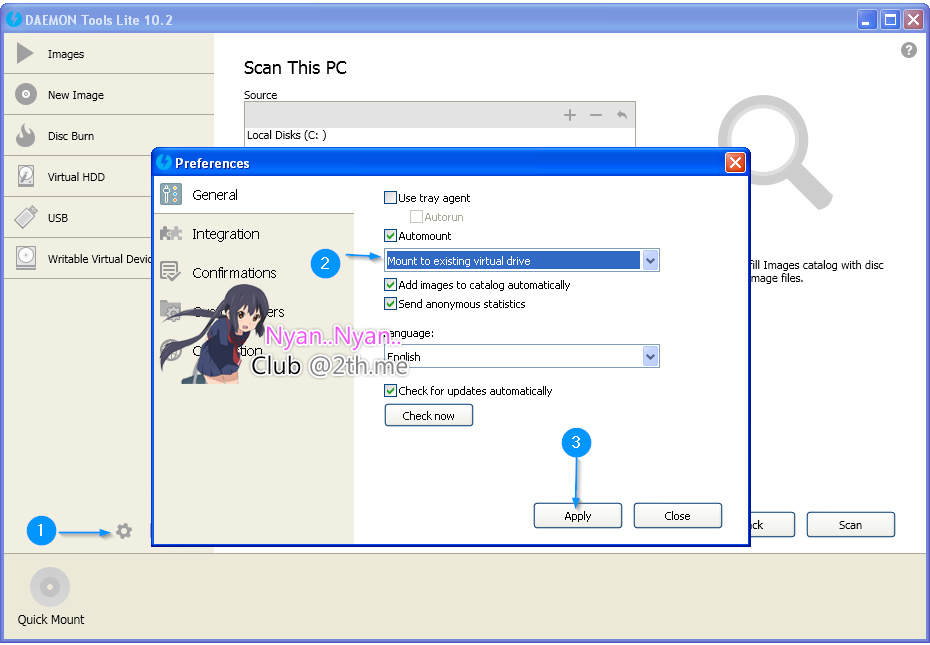Click the Quick Mount label
Image resolution: width=930 pixels, height=645 pixels.
pos(51,619)
